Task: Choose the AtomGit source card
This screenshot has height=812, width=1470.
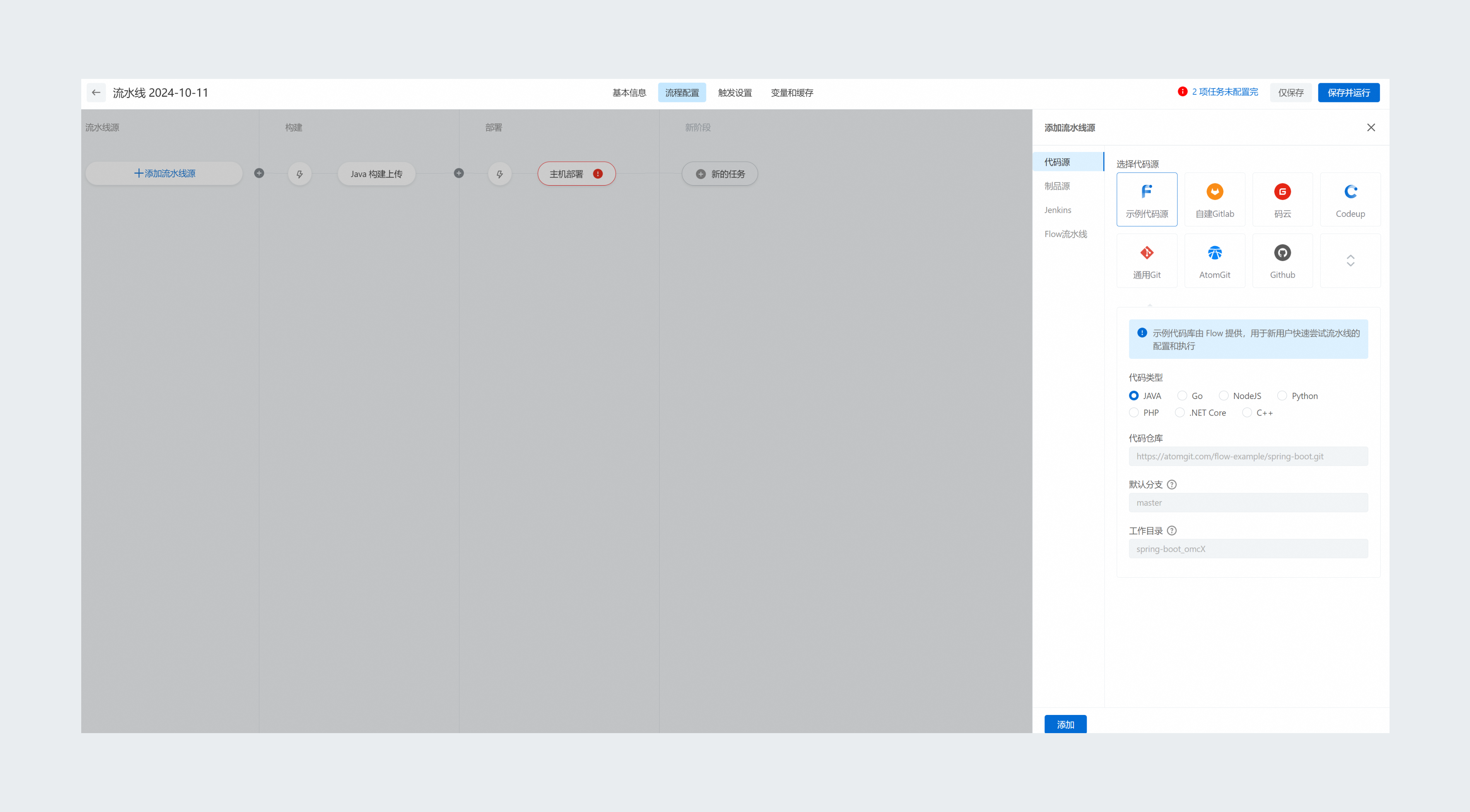Action: [x=1214, y=260]
